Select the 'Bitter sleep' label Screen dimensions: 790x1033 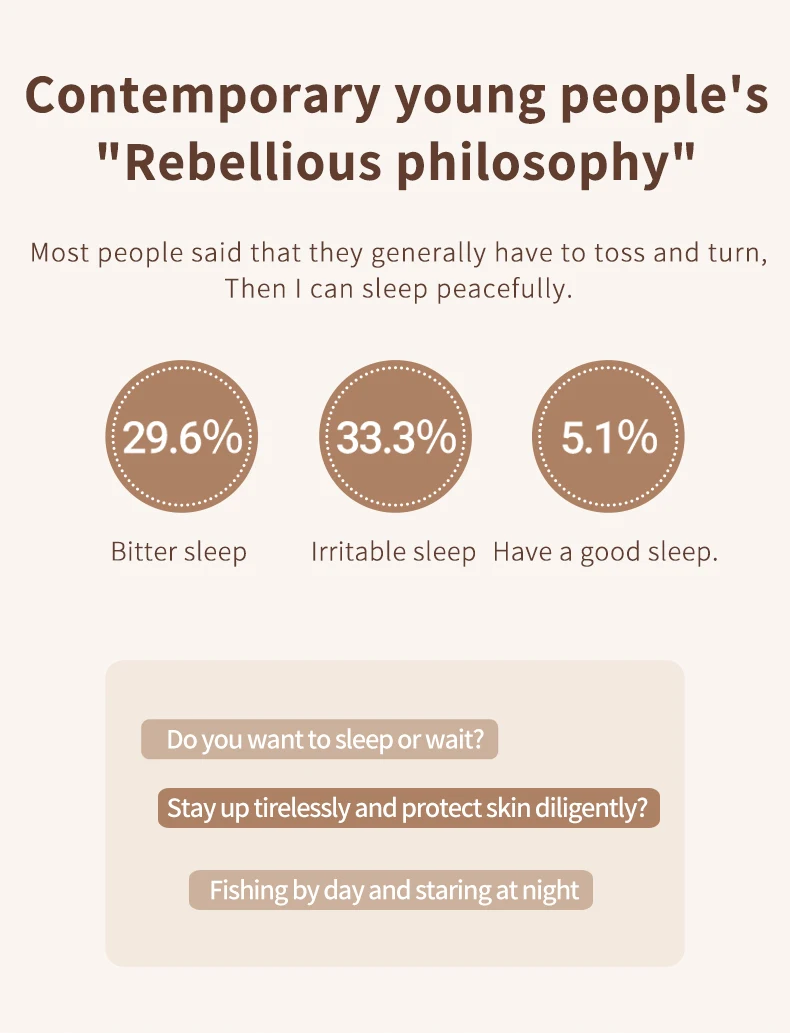(179, 552)
